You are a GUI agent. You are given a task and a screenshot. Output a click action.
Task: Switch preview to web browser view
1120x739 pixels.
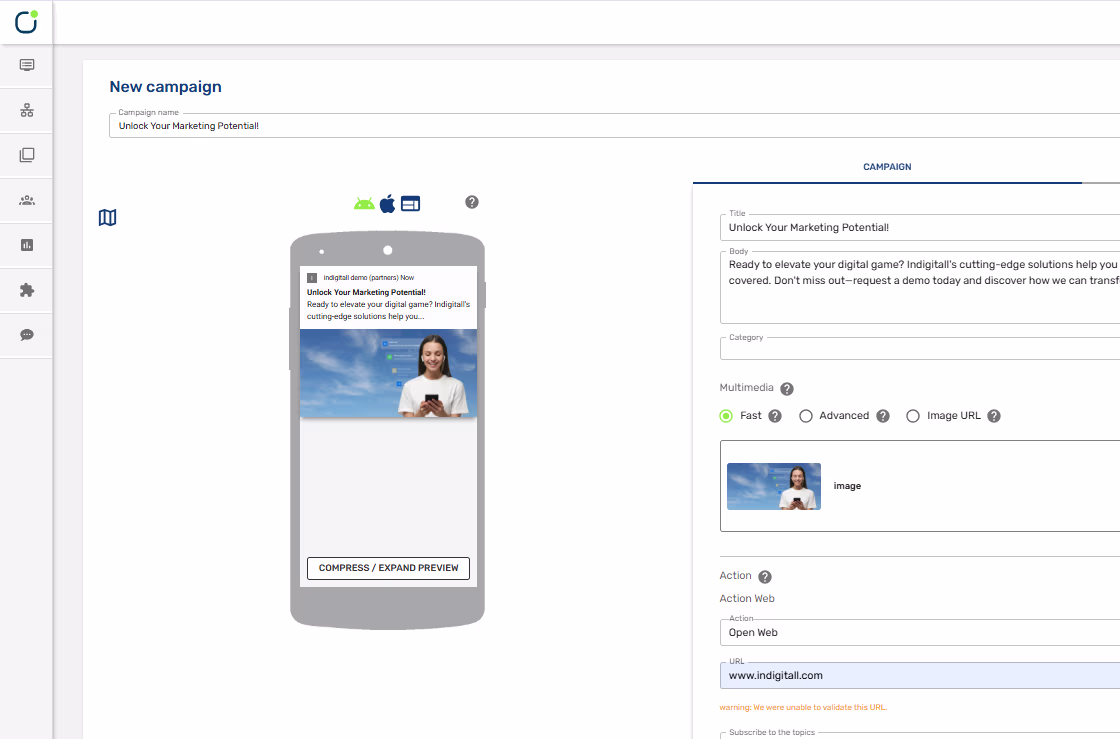pos(410,202)
